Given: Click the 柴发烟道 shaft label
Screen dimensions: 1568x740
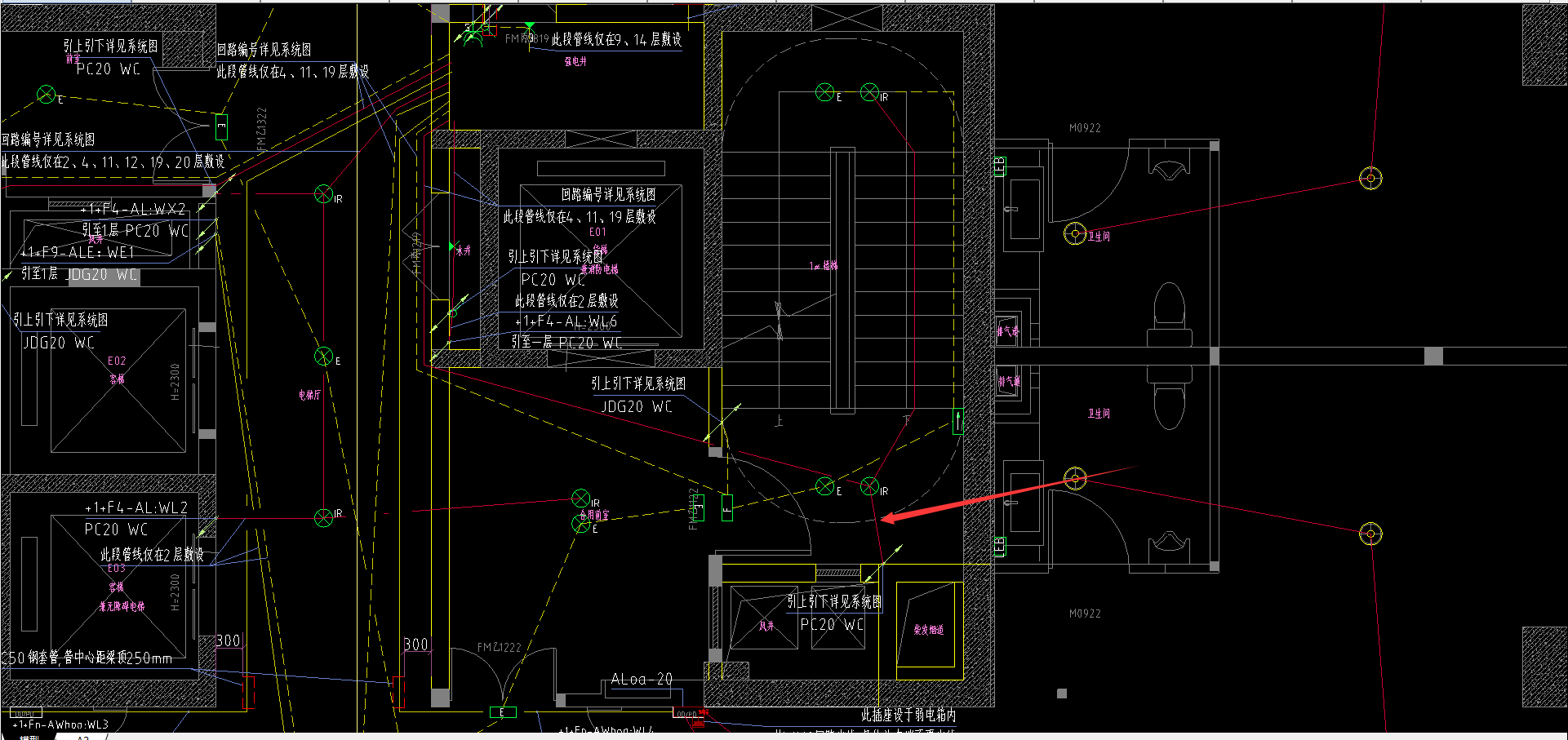Looking at the screenshot, I should [929, 630].
